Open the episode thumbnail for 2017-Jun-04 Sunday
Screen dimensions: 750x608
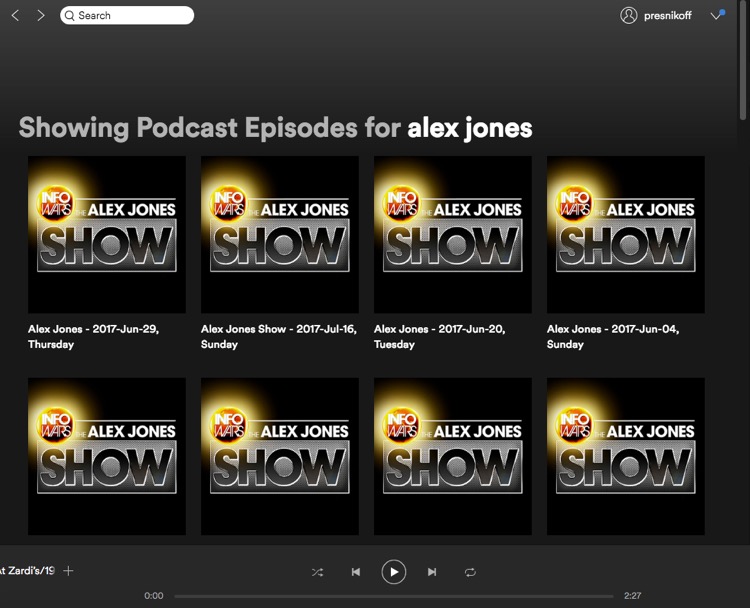click(x=626, y=234)
